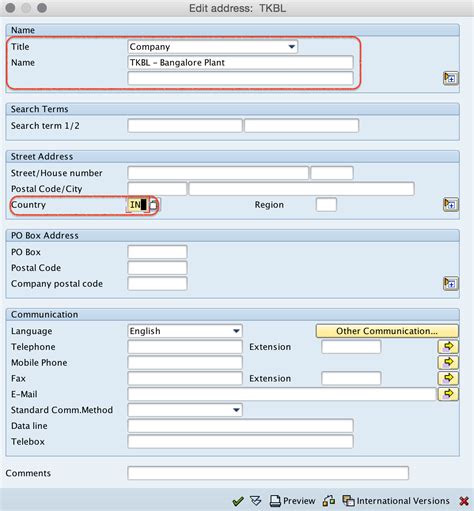Click the second Search term field
The height and width of the screenshot is (511, 474).
(x=302, y=126)
